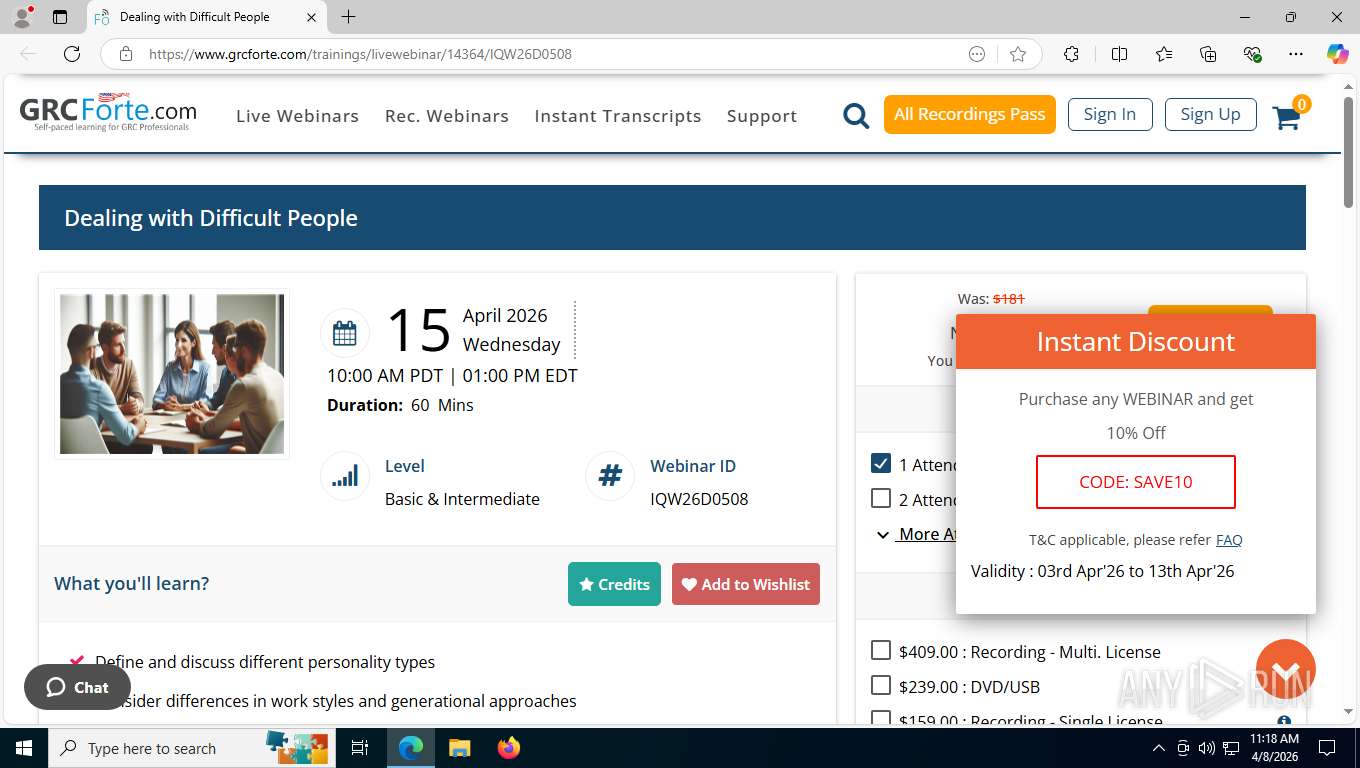This screenshot has width=1360, height=768.
Task: Open Instant Transcripts menu
Action: point(618,116)
